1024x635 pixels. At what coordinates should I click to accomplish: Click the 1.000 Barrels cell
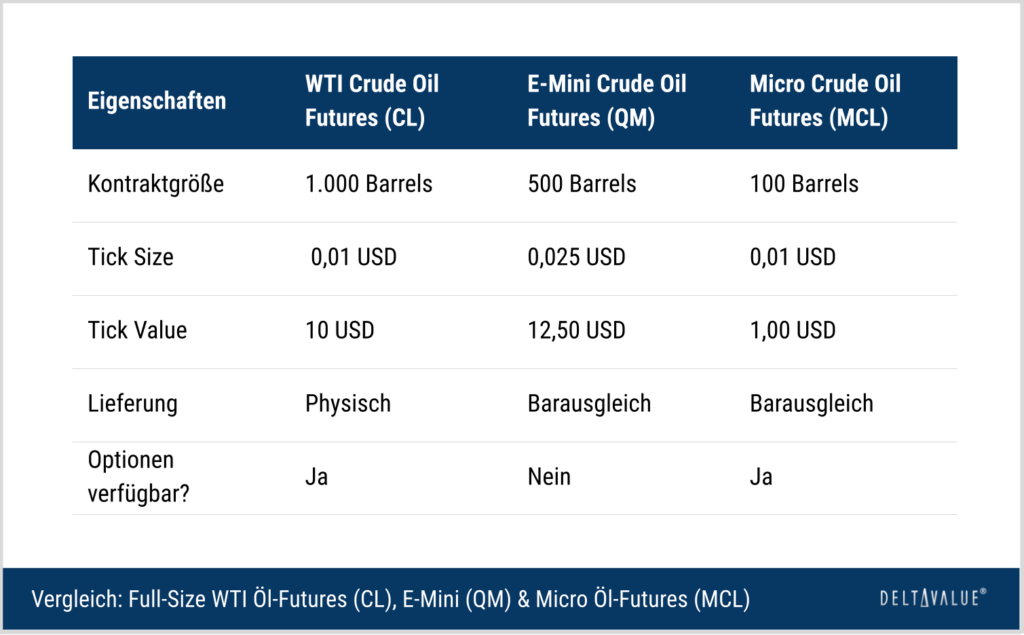pyautogui.click(x=368, y=184)
